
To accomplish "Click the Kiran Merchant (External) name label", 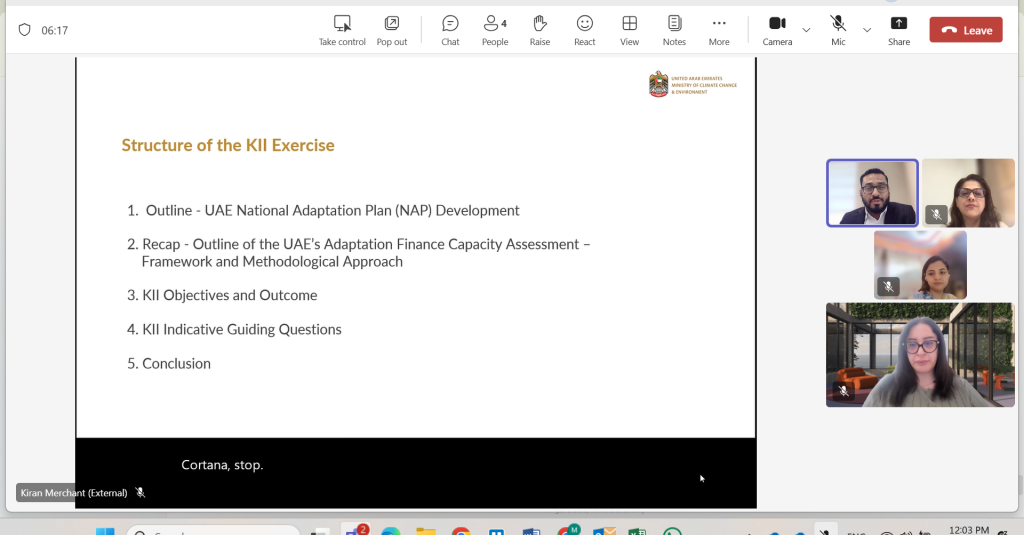I will pos(74,493).
